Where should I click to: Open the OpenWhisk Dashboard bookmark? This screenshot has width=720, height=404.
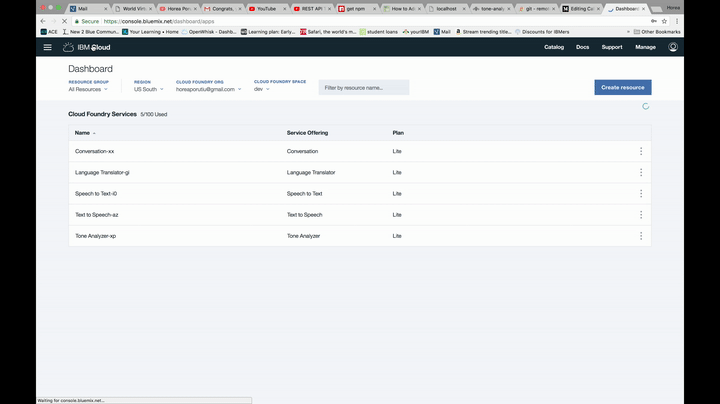point(209,32)
